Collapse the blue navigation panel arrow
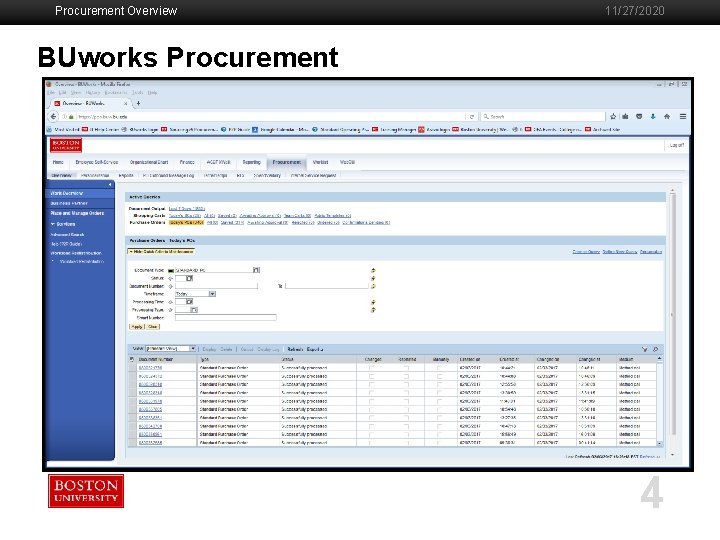 110,184
